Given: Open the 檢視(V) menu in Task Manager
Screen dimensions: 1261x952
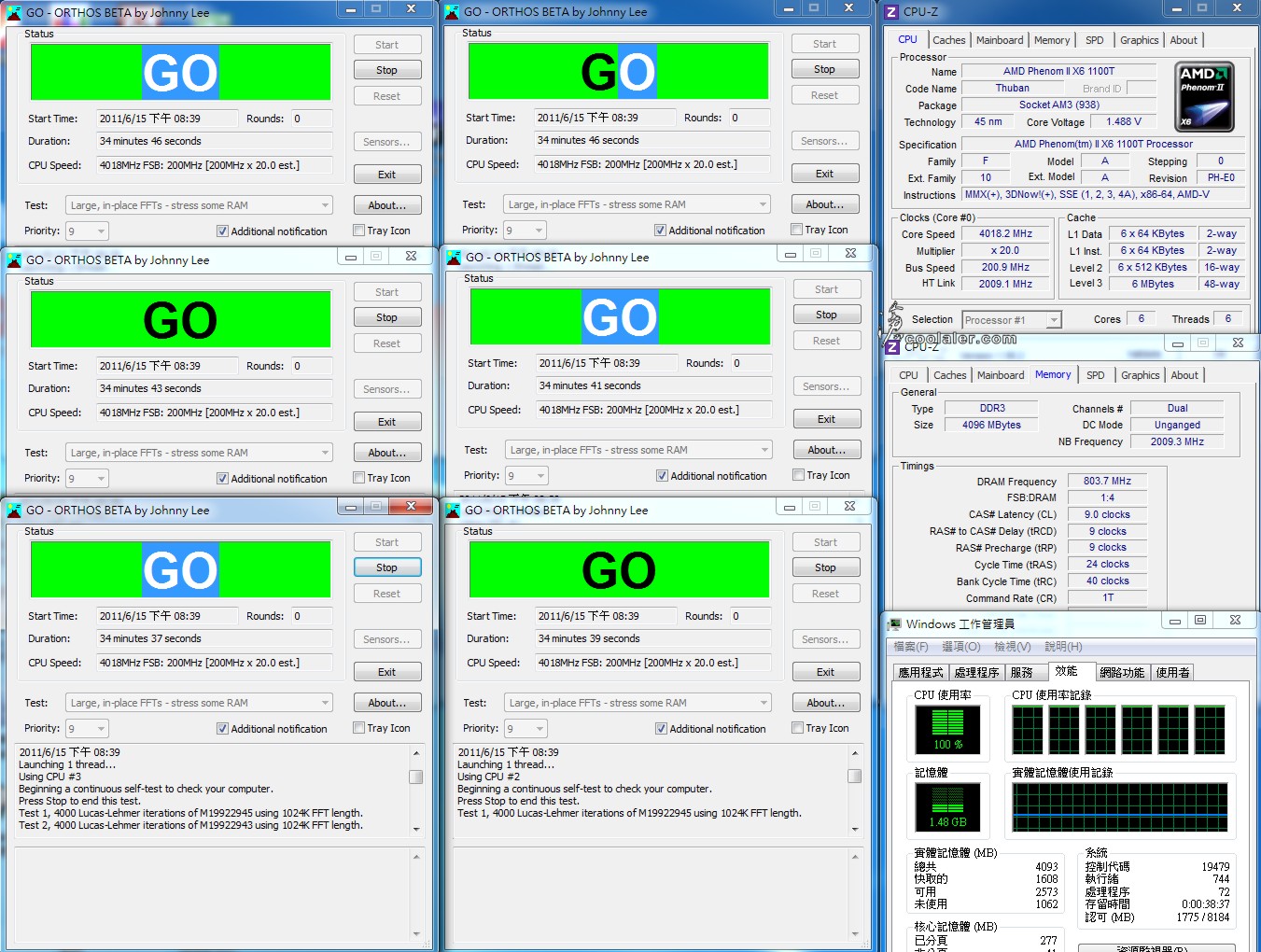Looking at the screenshot, I should 1013,647.
